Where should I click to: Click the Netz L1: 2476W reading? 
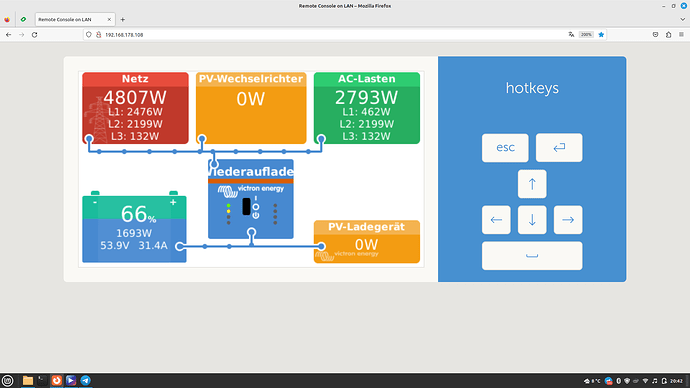click(135, 112)
